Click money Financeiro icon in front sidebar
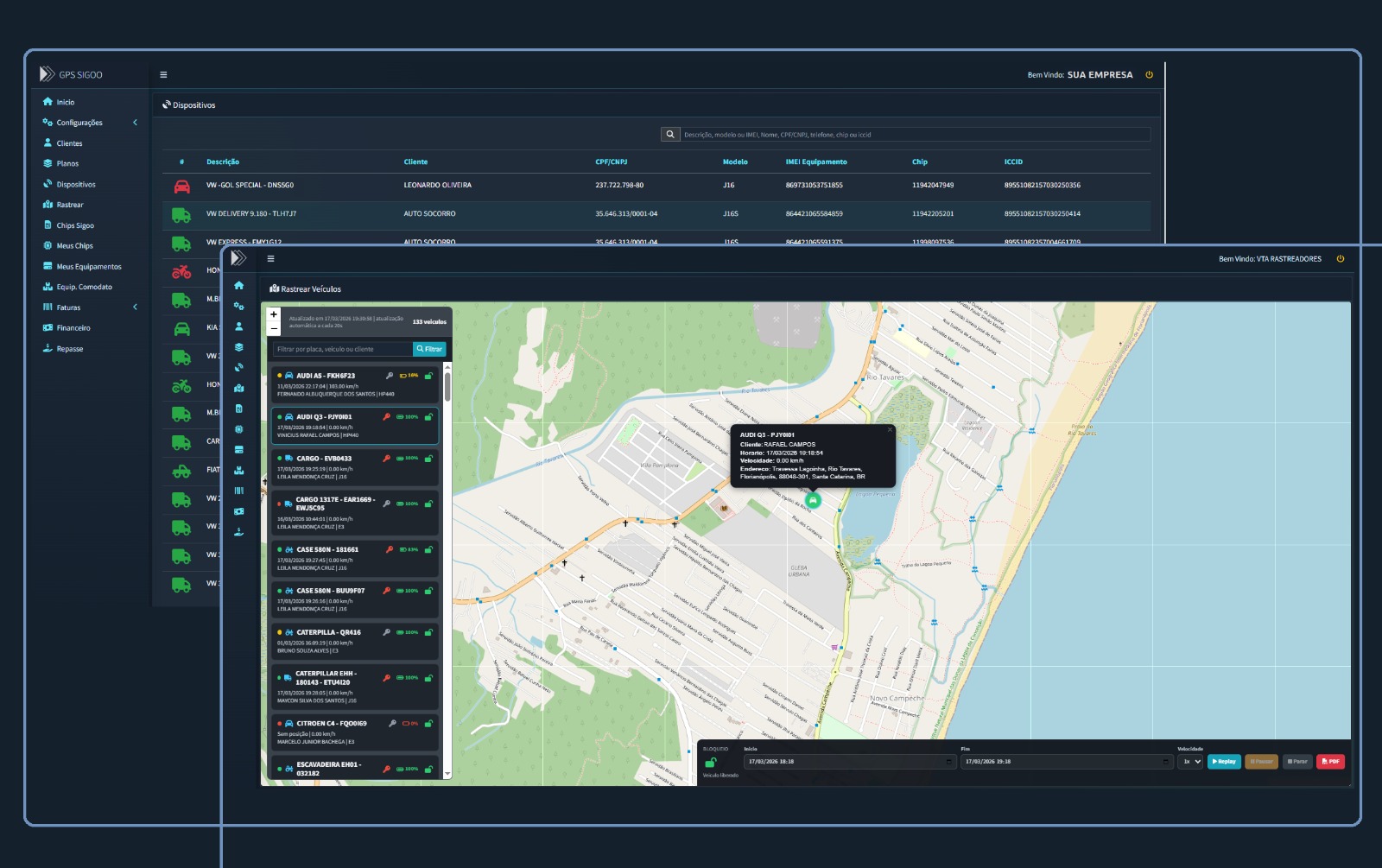Viewport: 1382px width, 868px height. pos(239,511)
